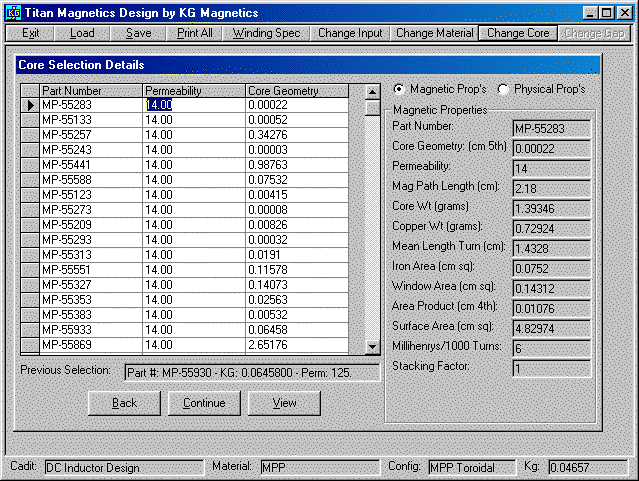Select part number MP-55243
639x481 pixels.
(x=91, y=150)
